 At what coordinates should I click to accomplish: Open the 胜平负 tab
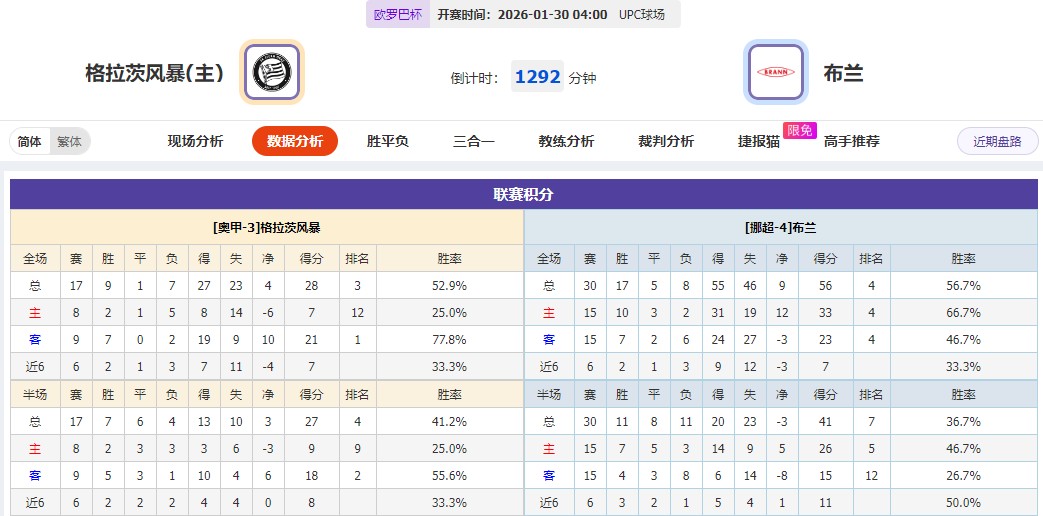tap(387, 141)
